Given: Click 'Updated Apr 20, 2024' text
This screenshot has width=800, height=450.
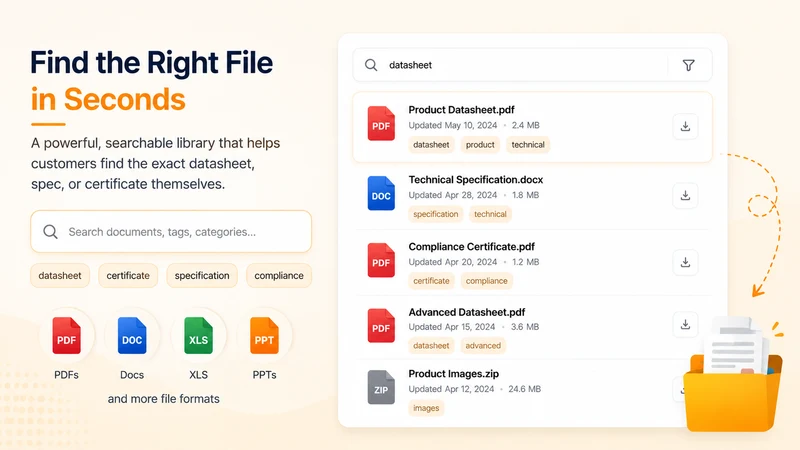Looking at the screenshot, I should (x=453, y=262).
